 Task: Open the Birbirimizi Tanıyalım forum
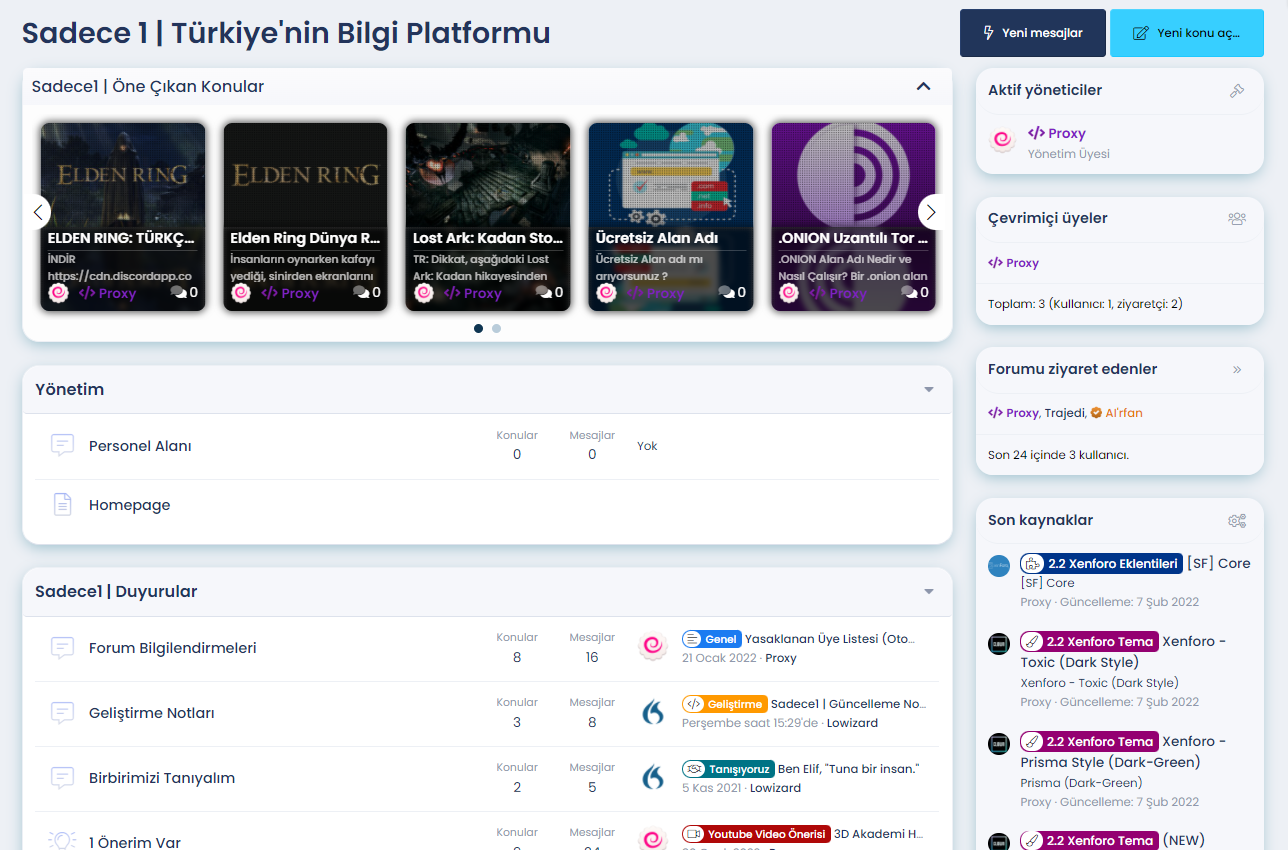tap(162, 778)
